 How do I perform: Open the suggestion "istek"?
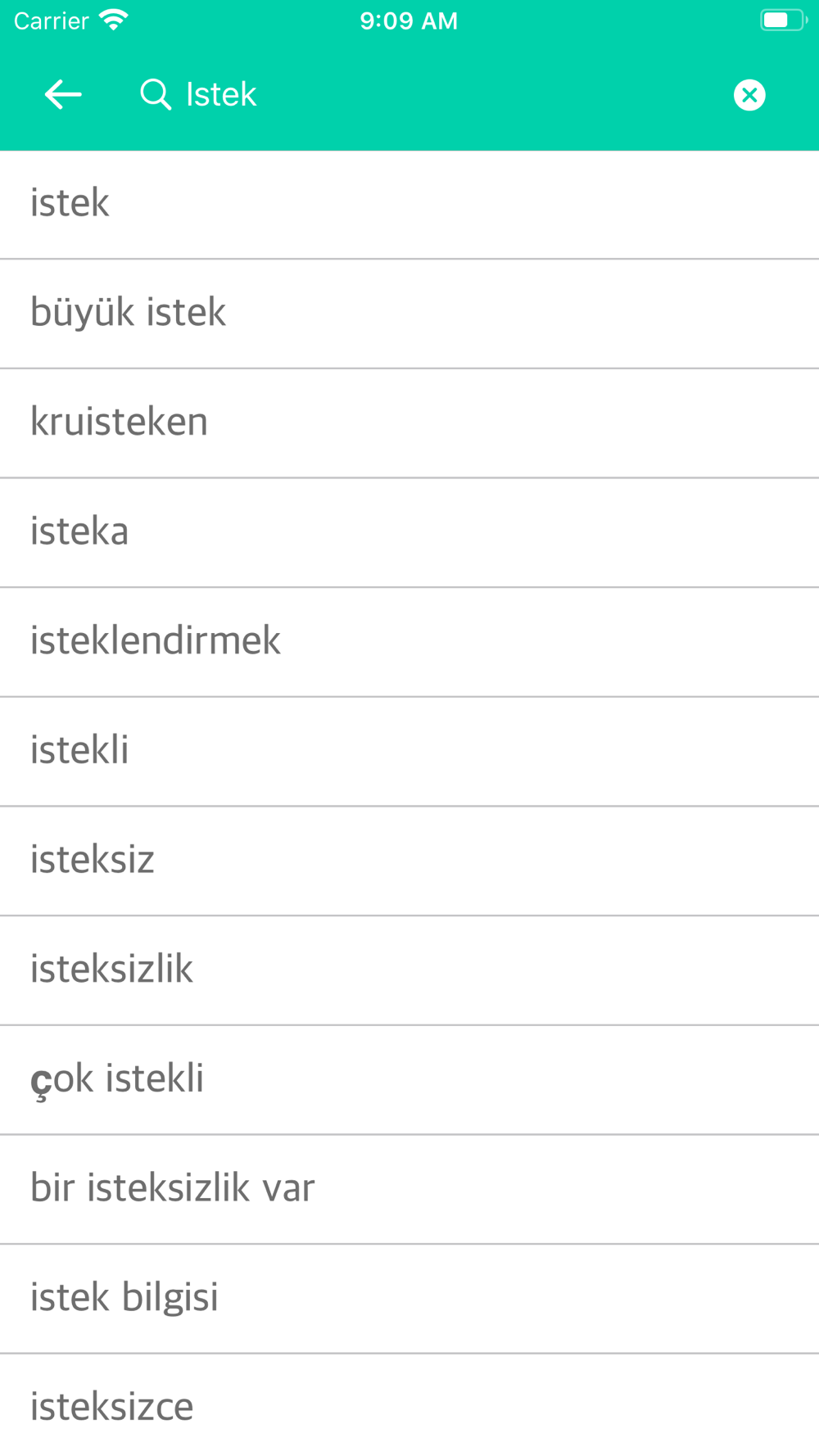[x=409, y=205]
